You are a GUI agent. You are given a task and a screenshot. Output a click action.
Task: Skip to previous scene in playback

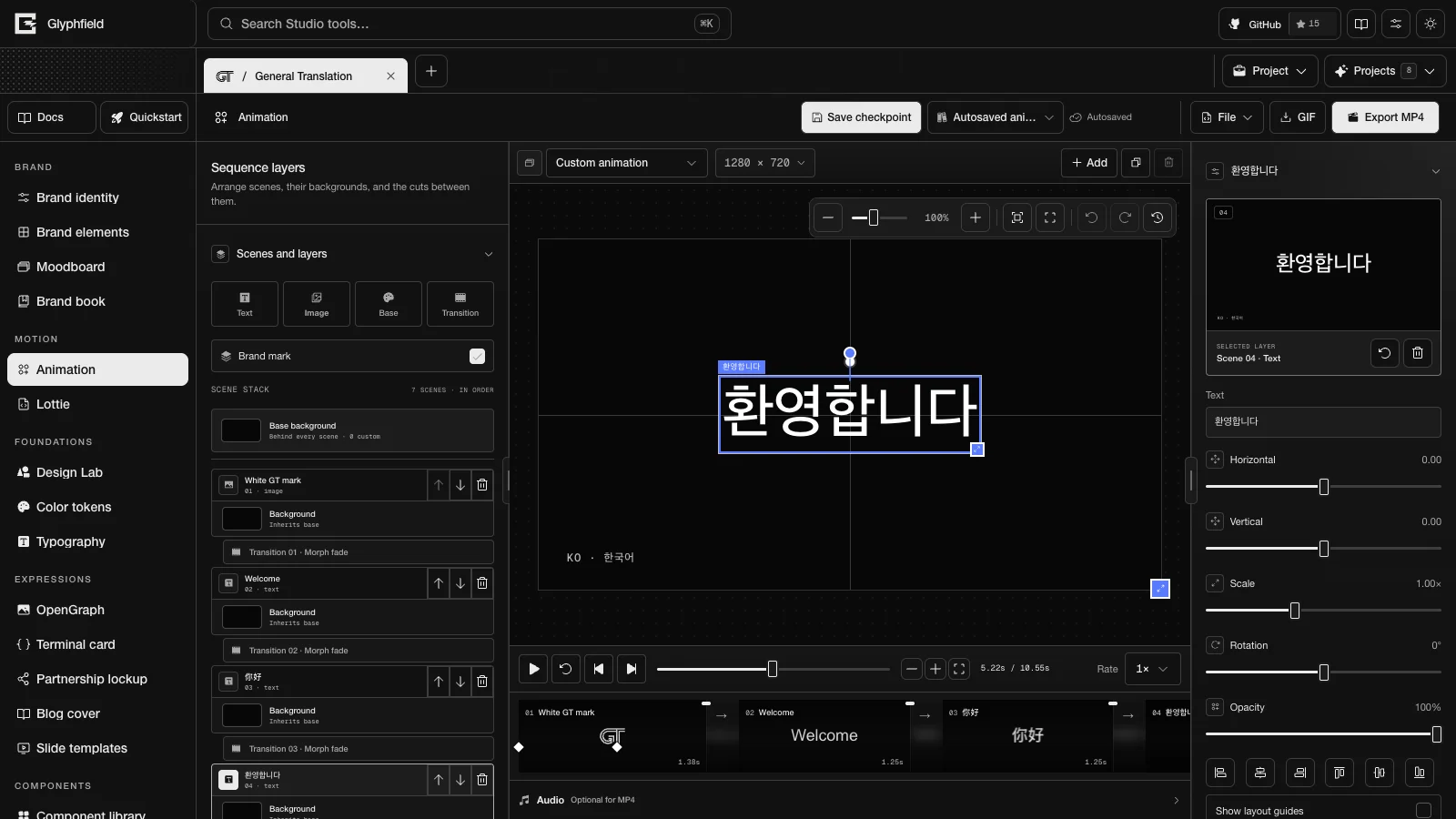coord(598,669)
